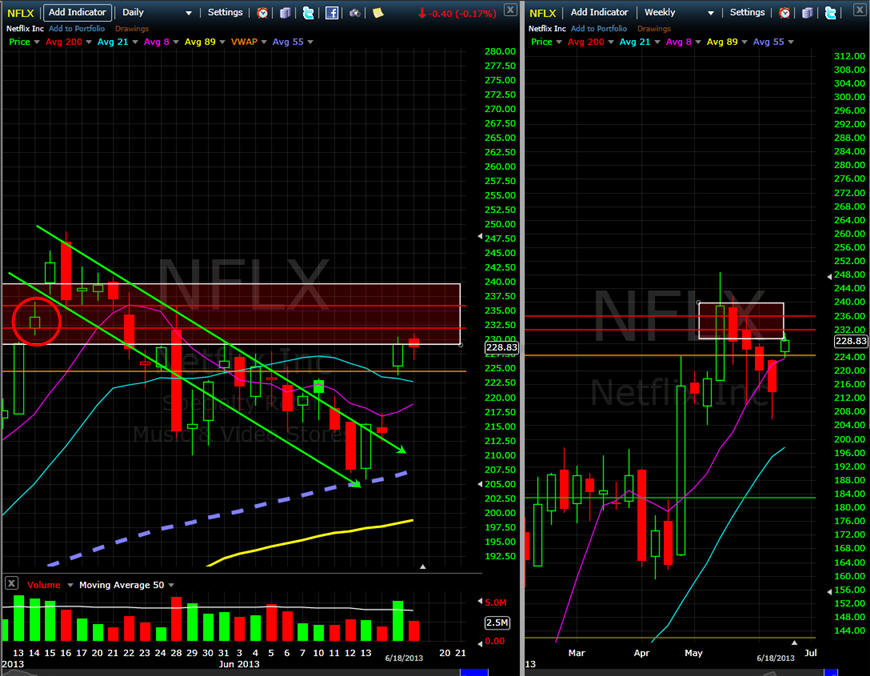The width and height of the screenshot is (870, 676).
Task: Click the NFLX ticker symbol in Weekly chart
Action: click(x=543, y=13)
